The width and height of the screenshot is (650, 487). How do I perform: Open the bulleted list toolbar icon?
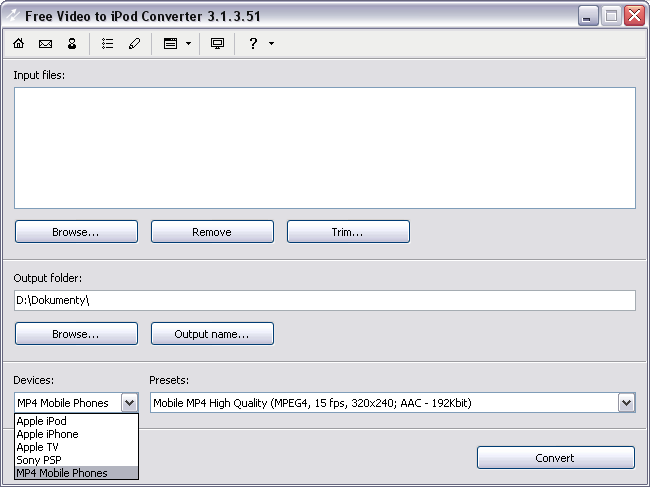pos(107,43)
